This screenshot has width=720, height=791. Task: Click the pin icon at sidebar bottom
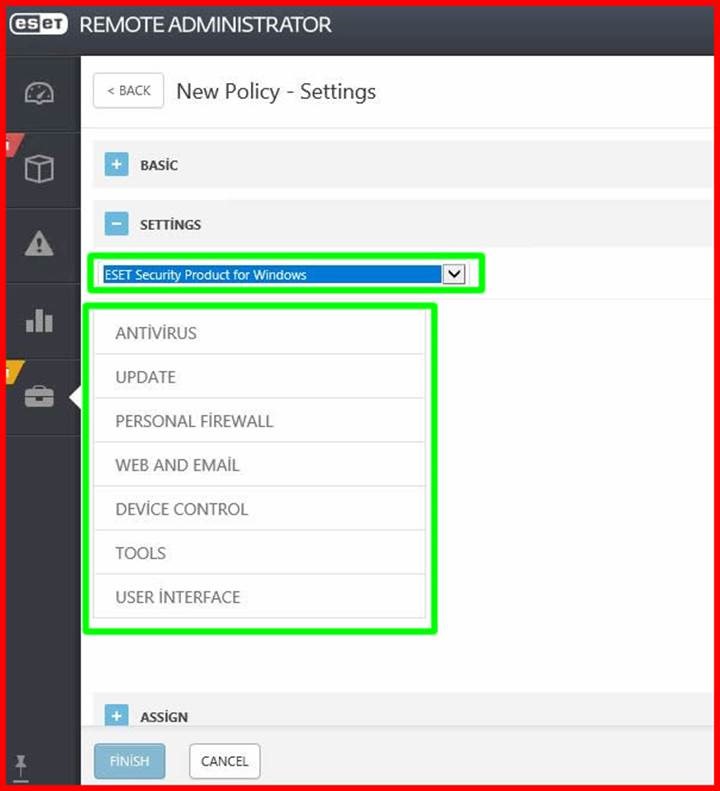(x=21, y=767)
